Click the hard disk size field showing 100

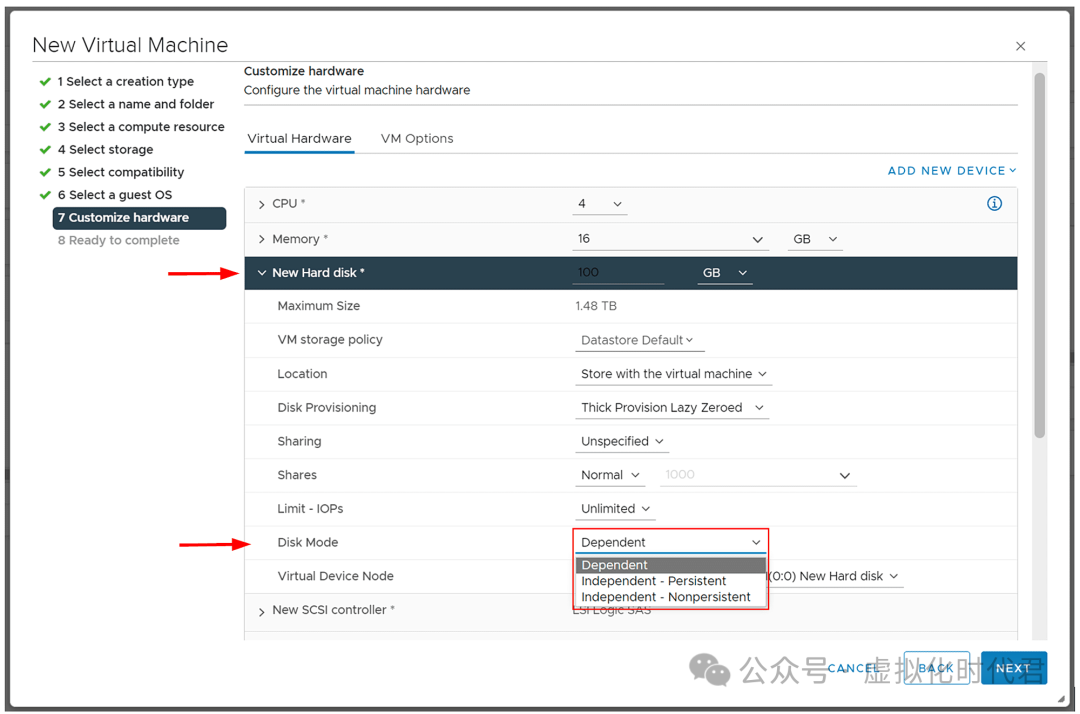point(618,273)
